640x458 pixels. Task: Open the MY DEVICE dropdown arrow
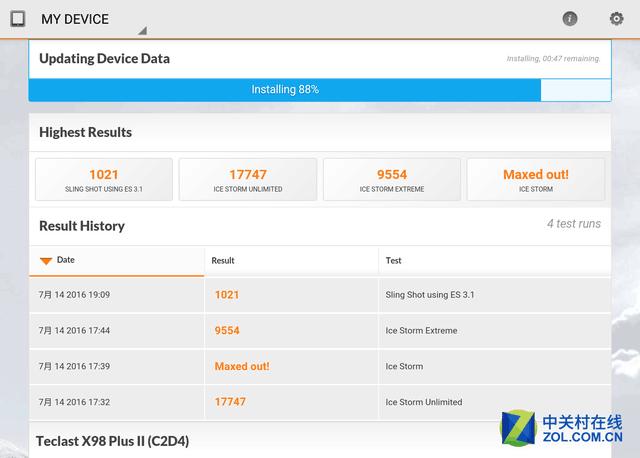(142, 31)
